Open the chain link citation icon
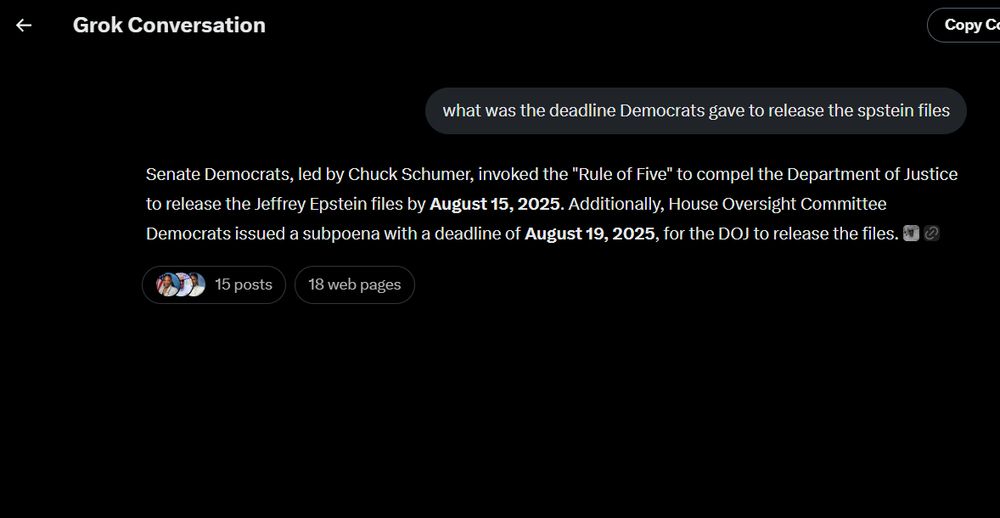This screenshot has height=518, width=1000. pos(932,234)
